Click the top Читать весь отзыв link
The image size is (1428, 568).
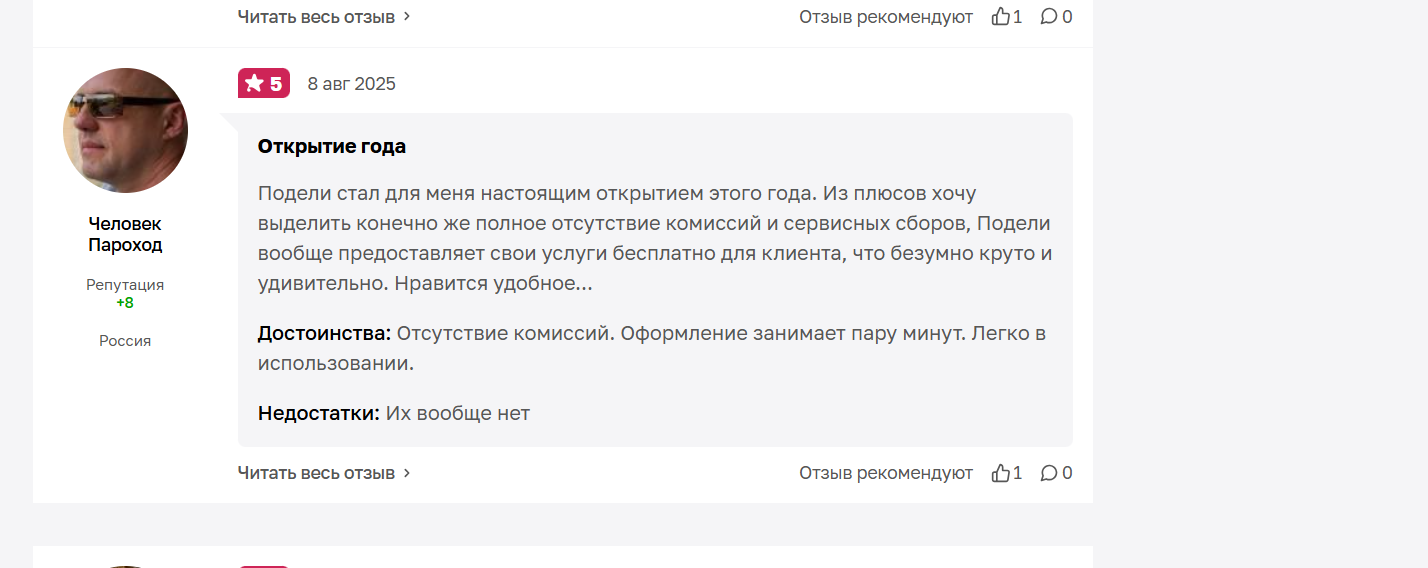click(x=316, y=17)
